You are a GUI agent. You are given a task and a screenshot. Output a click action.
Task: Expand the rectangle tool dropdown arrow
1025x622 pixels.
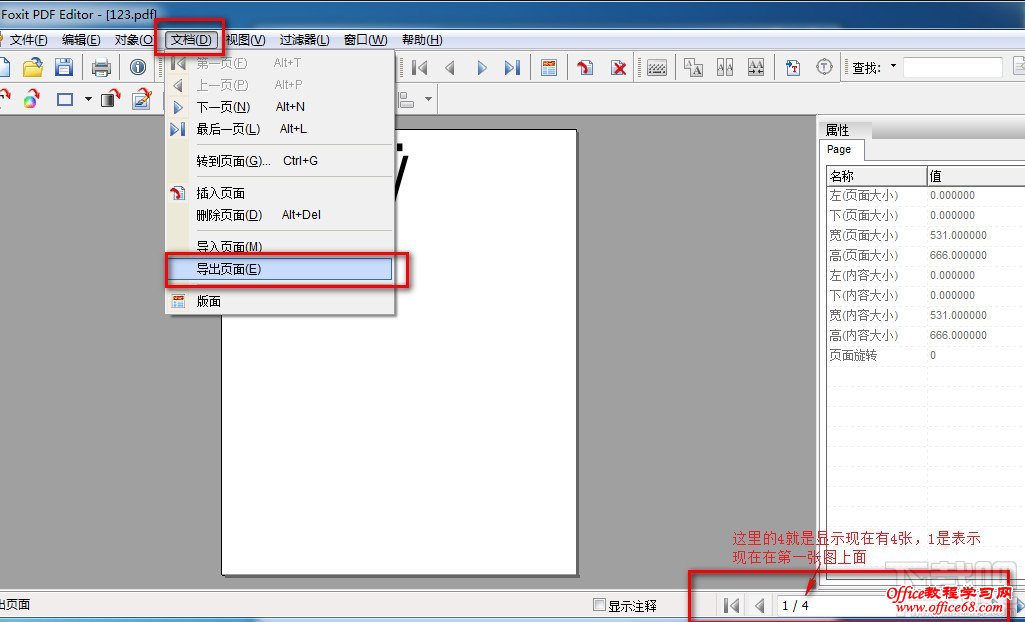click(x=88, y=100)
